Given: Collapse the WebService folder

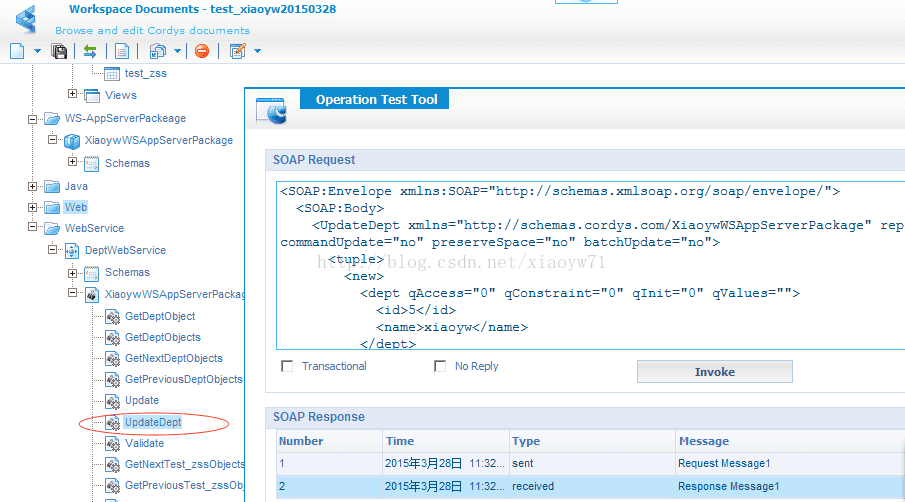Looking at the screenshot, I should pos(32,227).
